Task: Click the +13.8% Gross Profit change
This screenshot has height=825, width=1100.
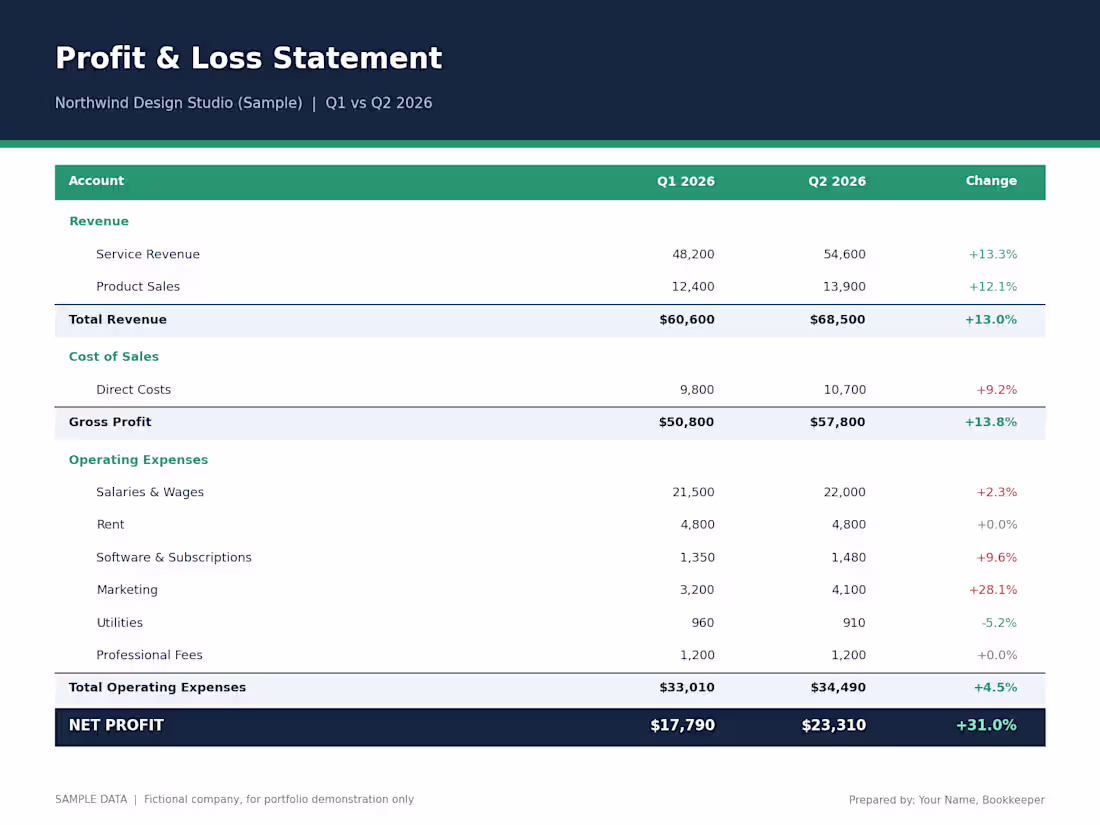Action: [991, 422]
